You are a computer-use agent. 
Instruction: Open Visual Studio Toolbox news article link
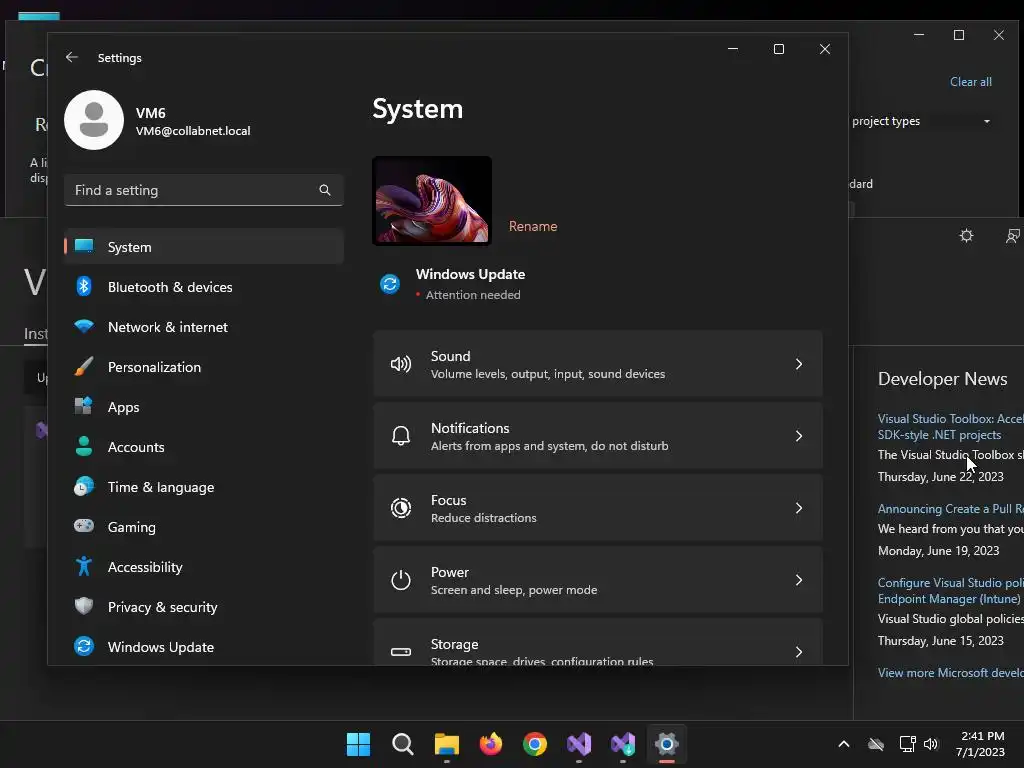(x=951, y=426)
